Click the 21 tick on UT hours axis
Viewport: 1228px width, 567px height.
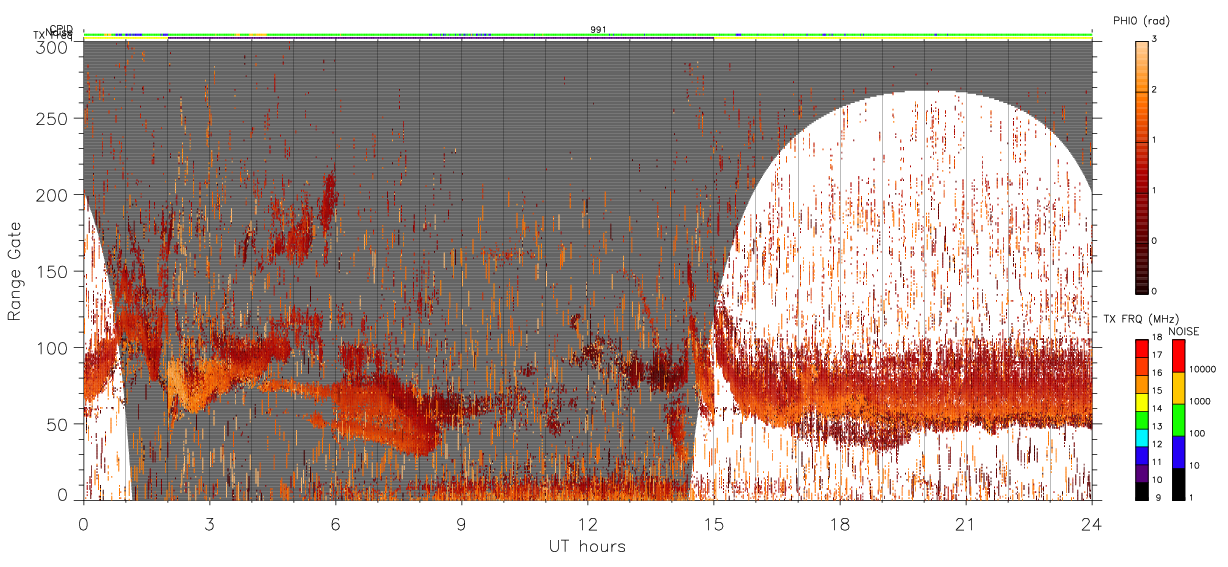965,523
